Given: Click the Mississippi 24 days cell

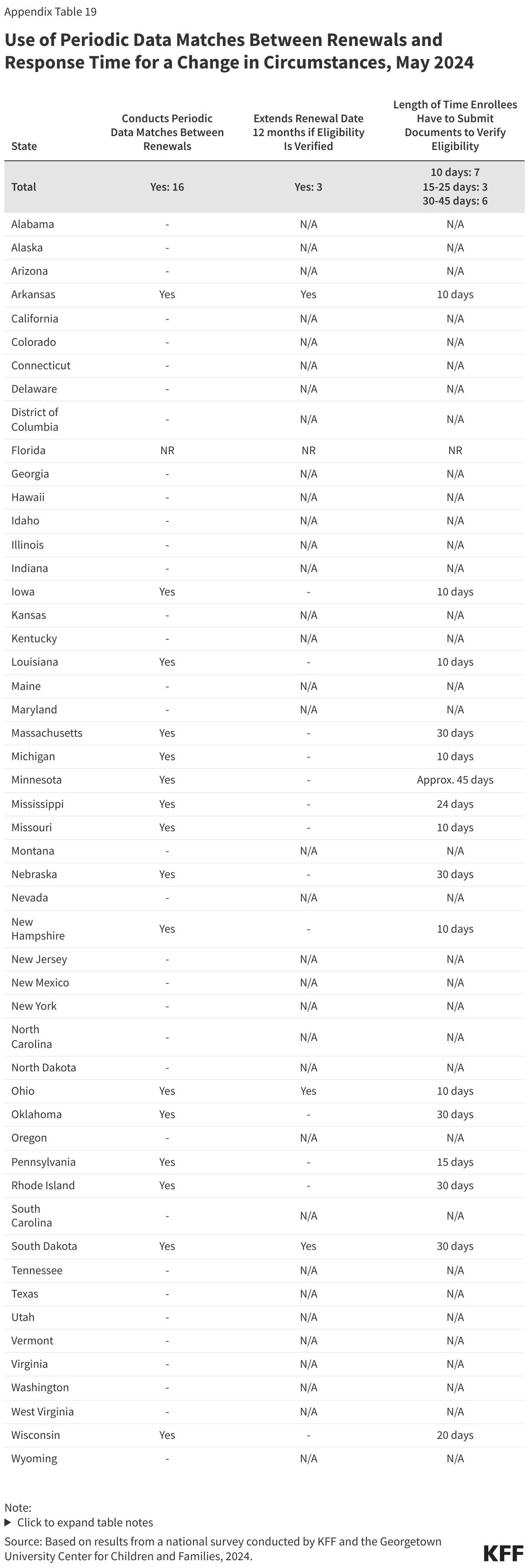Looking at the screenshot, I should [455, 804].
